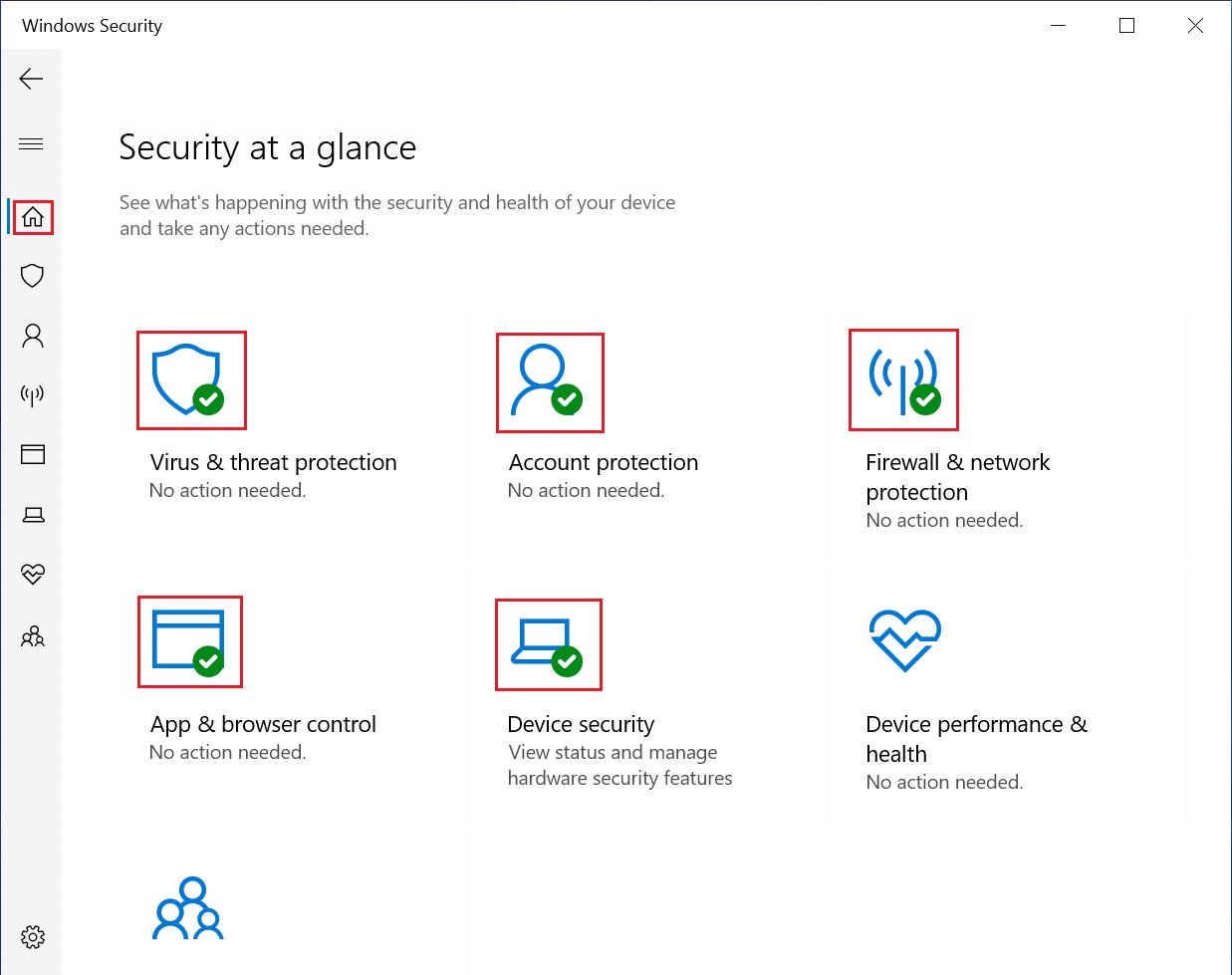The image size is (1232, 975).
Task: Open Family options people icon in sidebar
Action: (33, 635)
